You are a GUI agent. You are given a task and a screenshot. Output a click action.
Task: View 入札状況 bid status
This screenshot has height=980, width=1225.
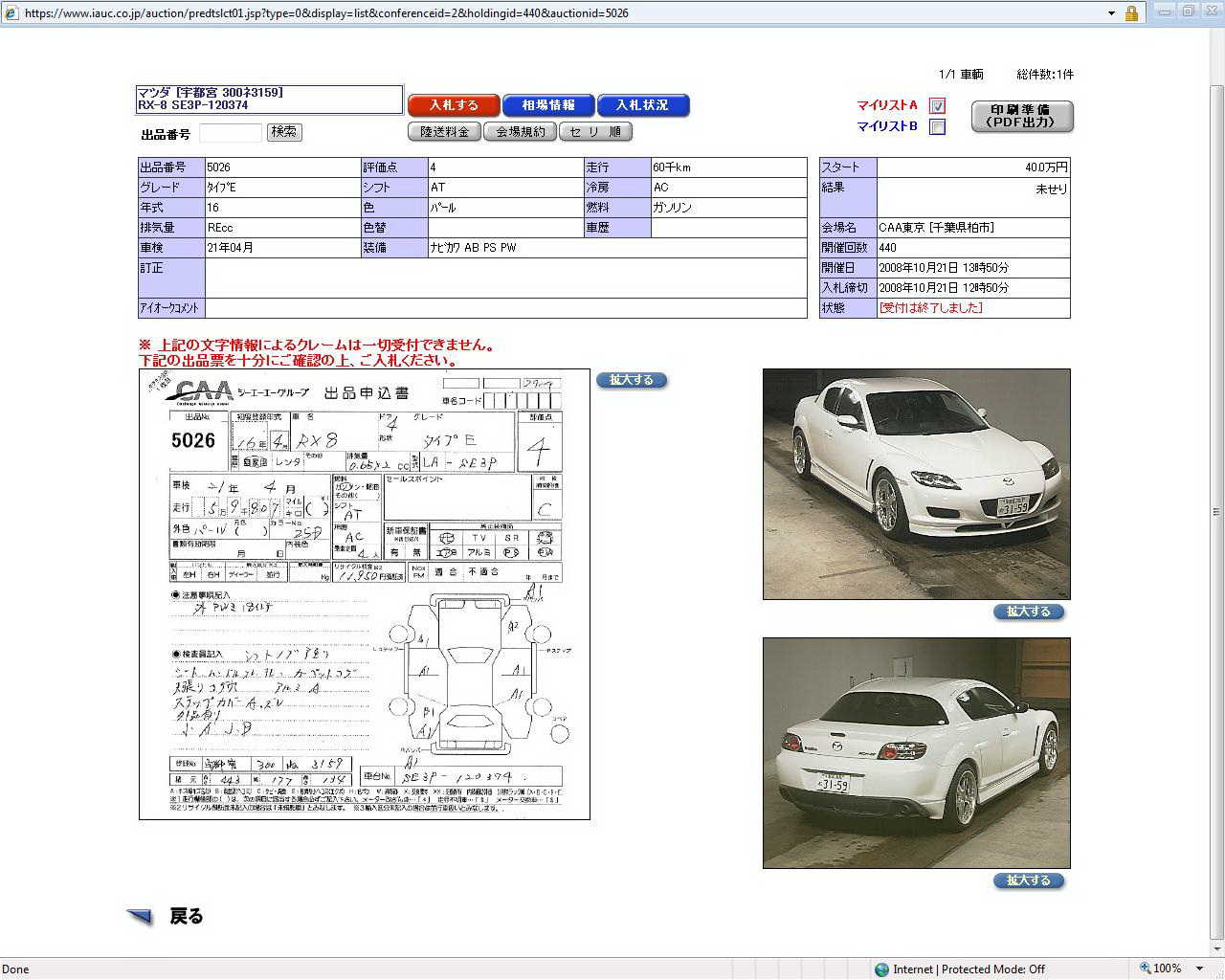[x=642, y=105]
